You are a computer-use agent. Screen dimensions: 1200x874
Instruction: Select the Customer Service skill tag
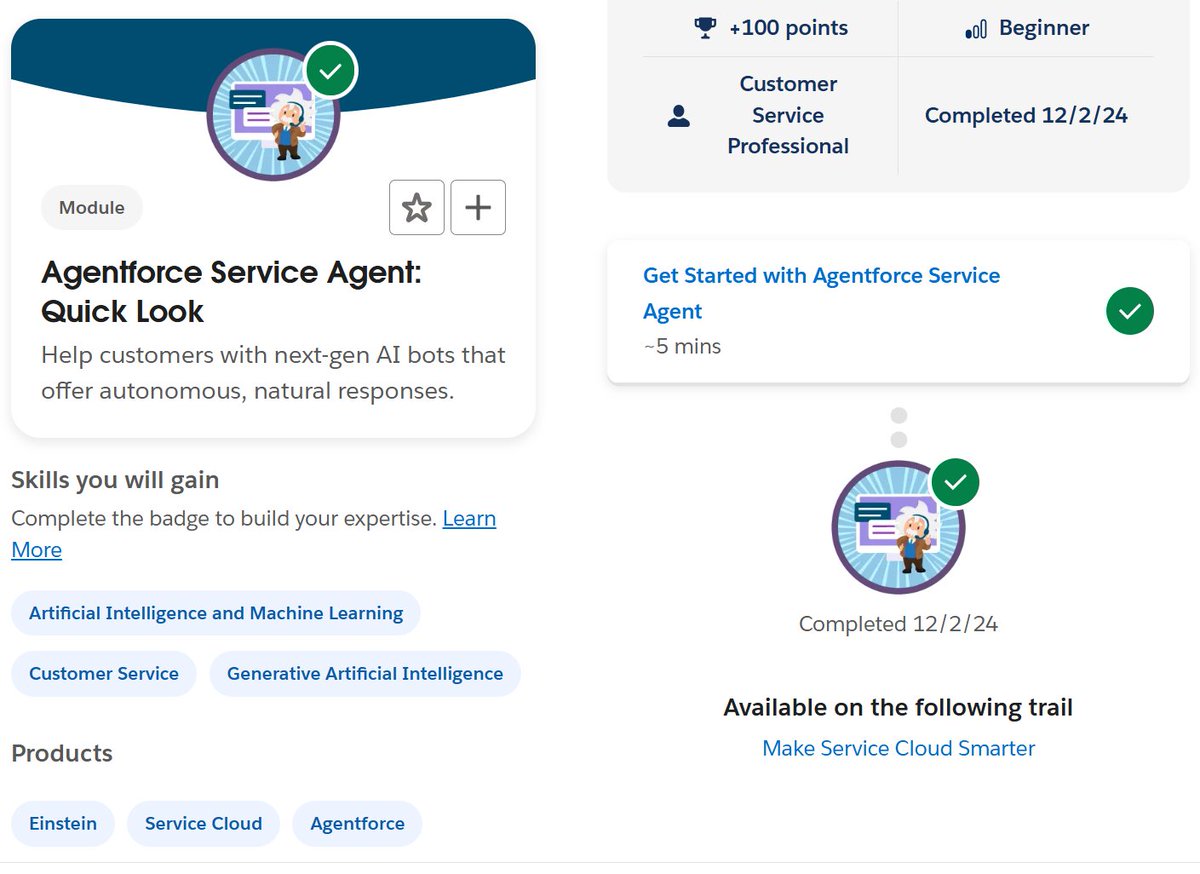pos(104,674)
